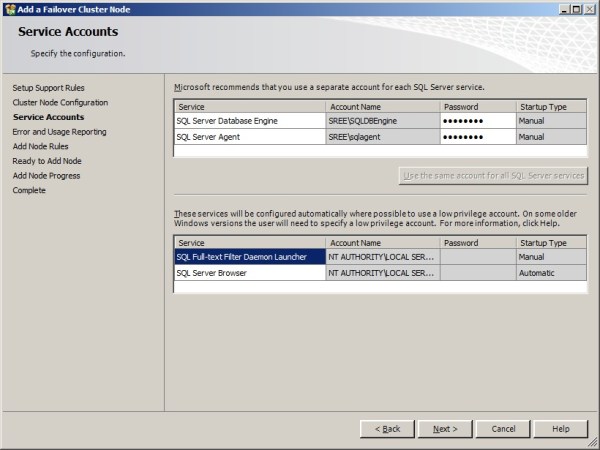Click password field for SQL Server Database Engine

click(x=477, y=121)
